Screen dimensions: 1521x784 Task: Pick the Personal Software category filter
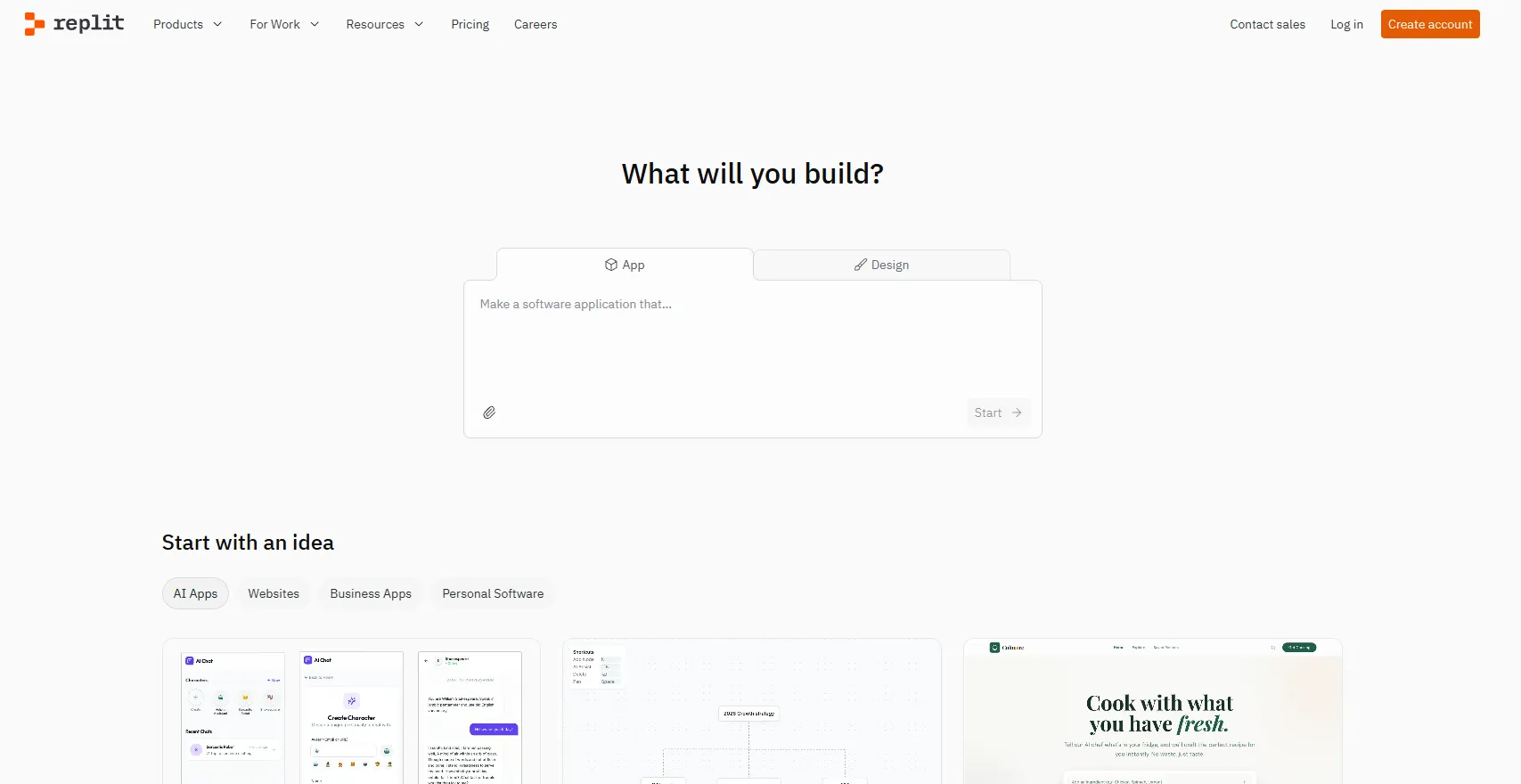[x=493, y=593]
